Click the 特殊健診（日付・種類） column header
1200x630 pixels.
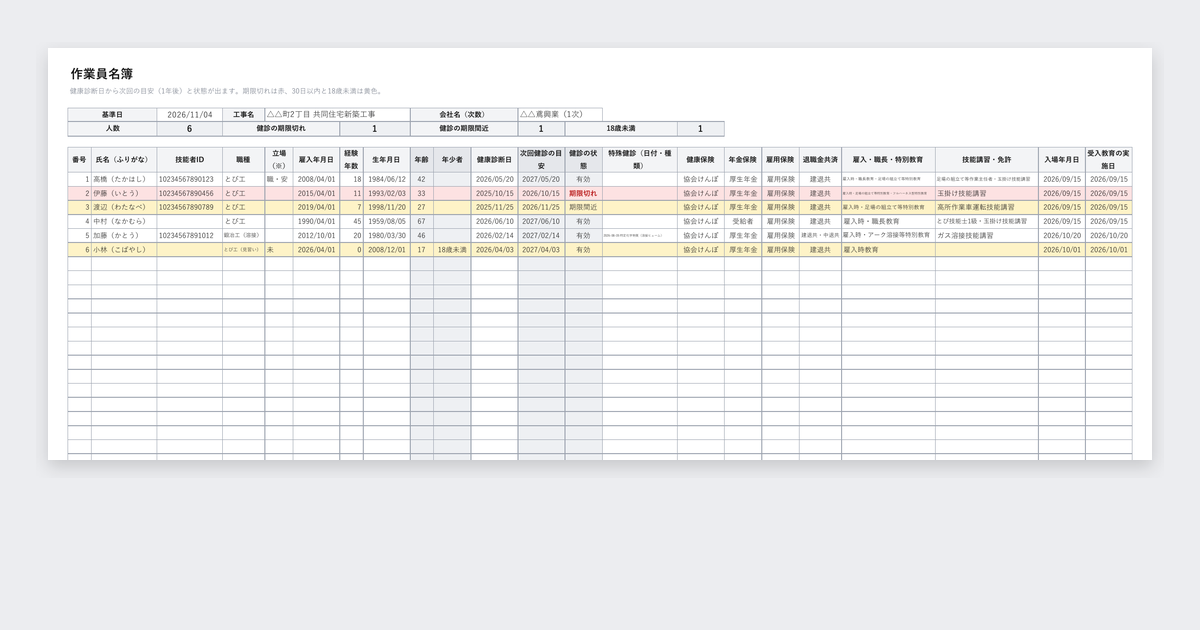click(639, 159)
